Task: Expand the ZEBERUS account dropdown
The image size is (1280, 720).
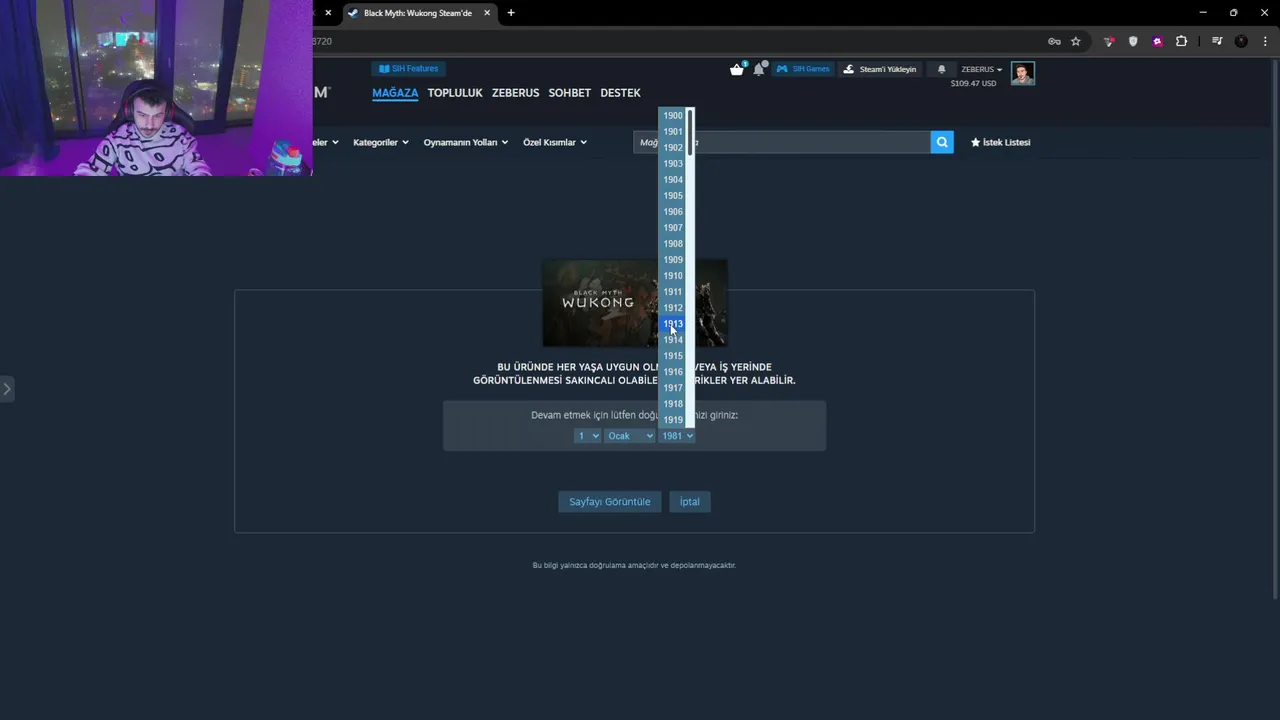Action: [981, 69]
